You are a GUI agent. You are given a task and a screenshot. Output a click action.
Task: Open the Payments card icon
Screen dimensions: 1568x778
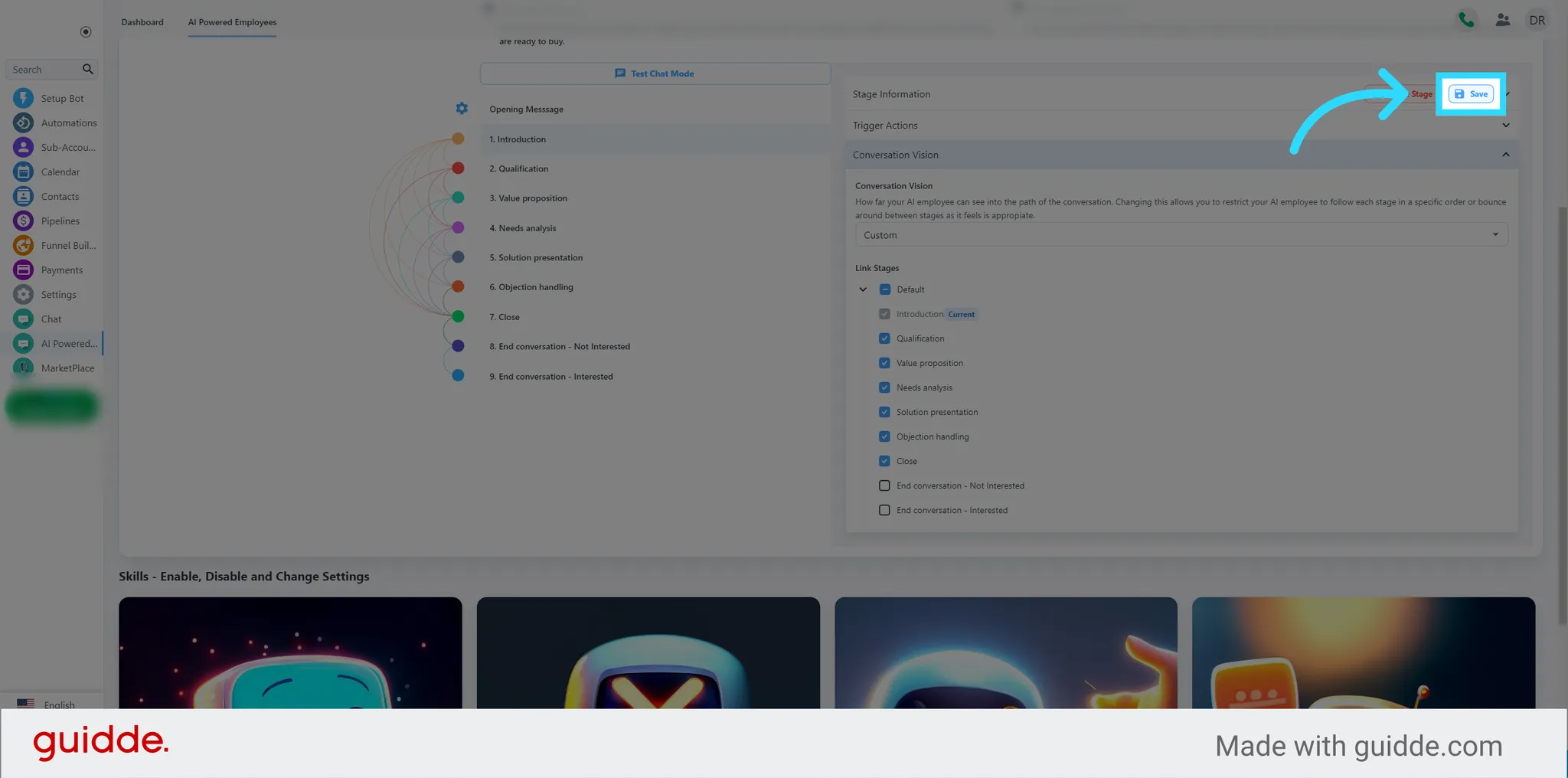(x=23, y=270)
